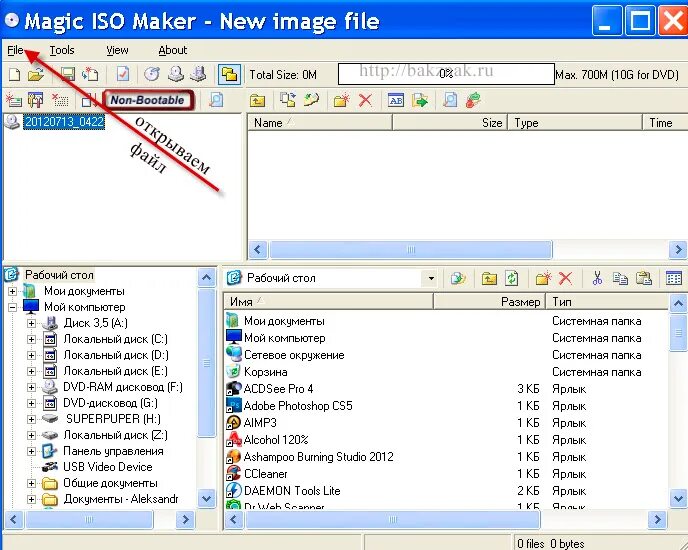Click the properties checkmark sheet icon

tap(123, 74)
